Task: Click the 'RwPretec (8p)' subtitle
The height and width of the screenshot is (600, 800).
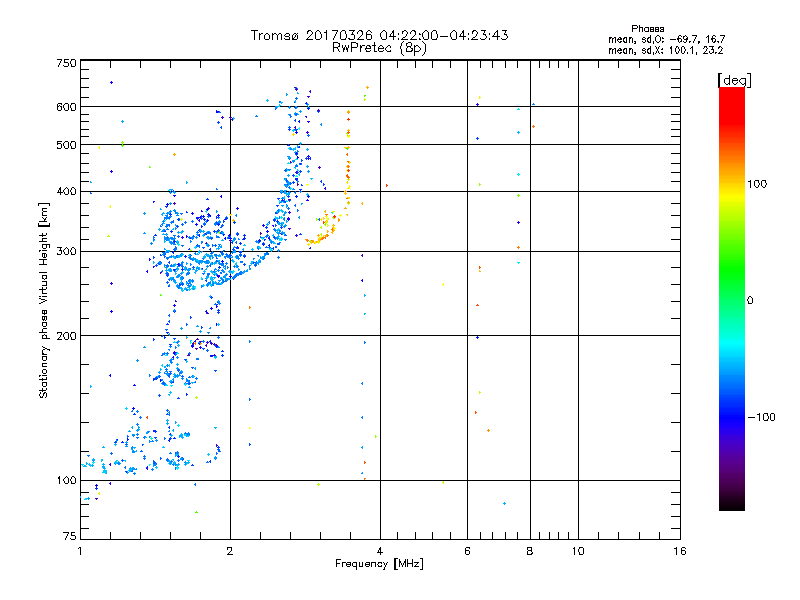Action: [379, 48]
